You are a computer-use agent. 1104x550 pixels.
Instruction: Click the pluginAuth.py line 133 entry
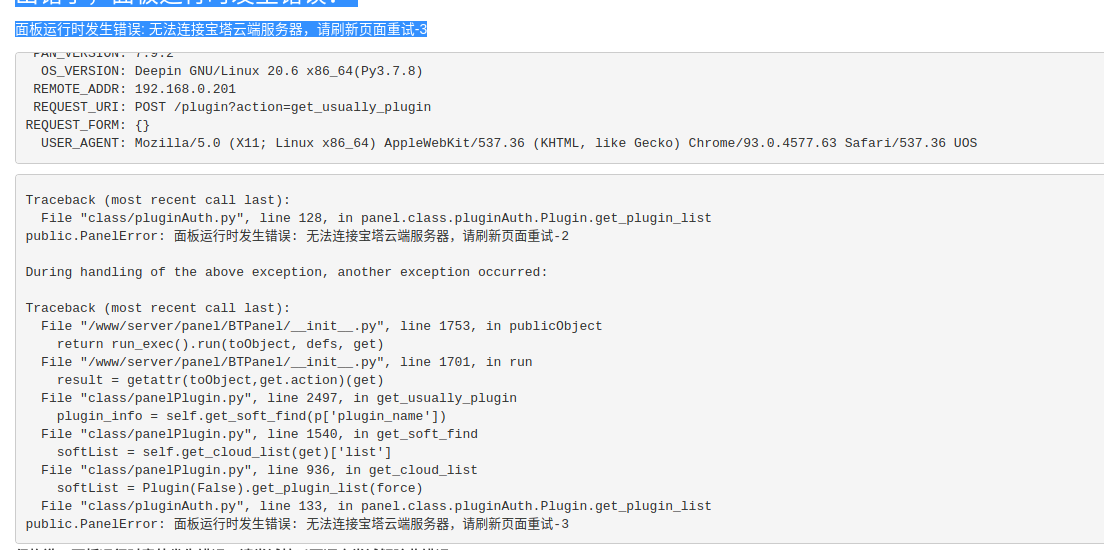click(376, 506)
